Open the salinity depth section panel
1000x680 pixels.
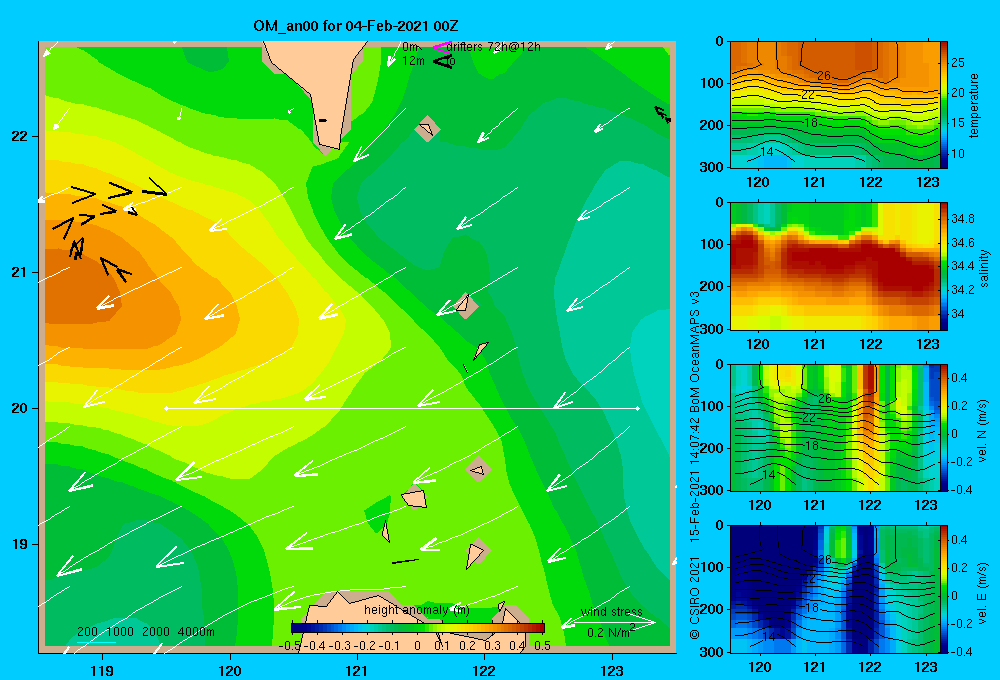835,267
